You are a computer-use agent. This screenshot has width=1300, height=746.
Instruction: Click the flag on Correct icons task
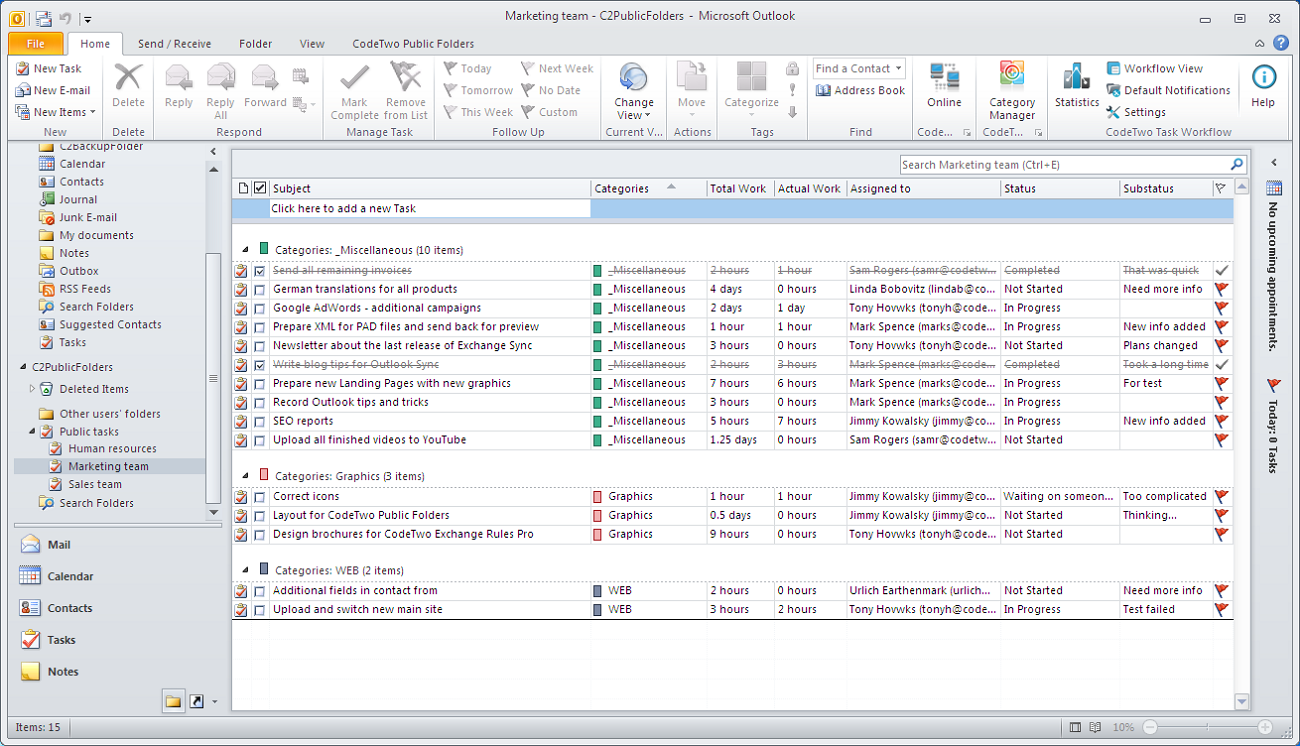tap(1221, 496)
